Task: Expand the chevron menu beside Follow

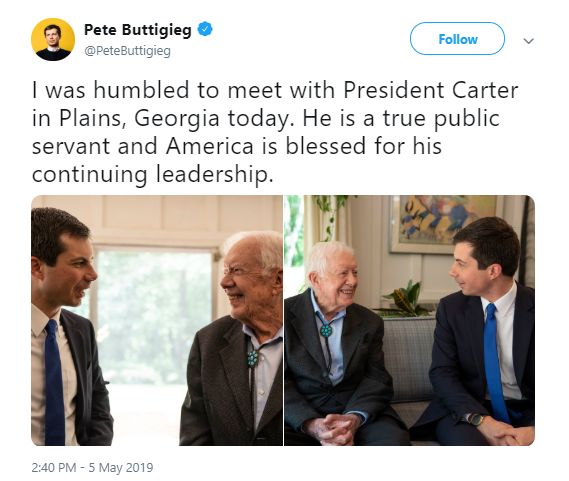Action: (529, 41)
